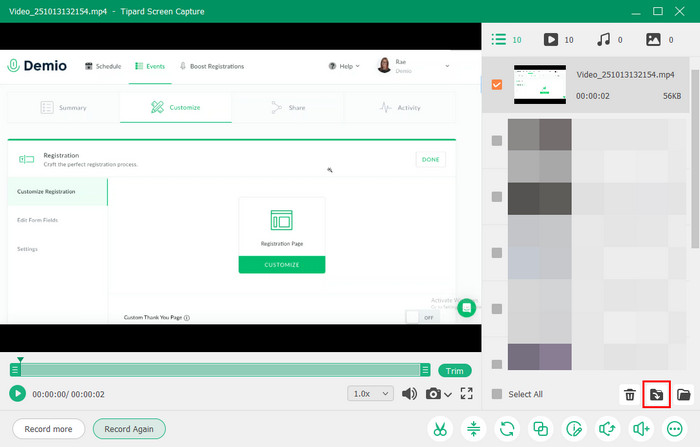Check the Select All checkbox
The height and width of the screenshot is (447, 700).
coord(497,394)
